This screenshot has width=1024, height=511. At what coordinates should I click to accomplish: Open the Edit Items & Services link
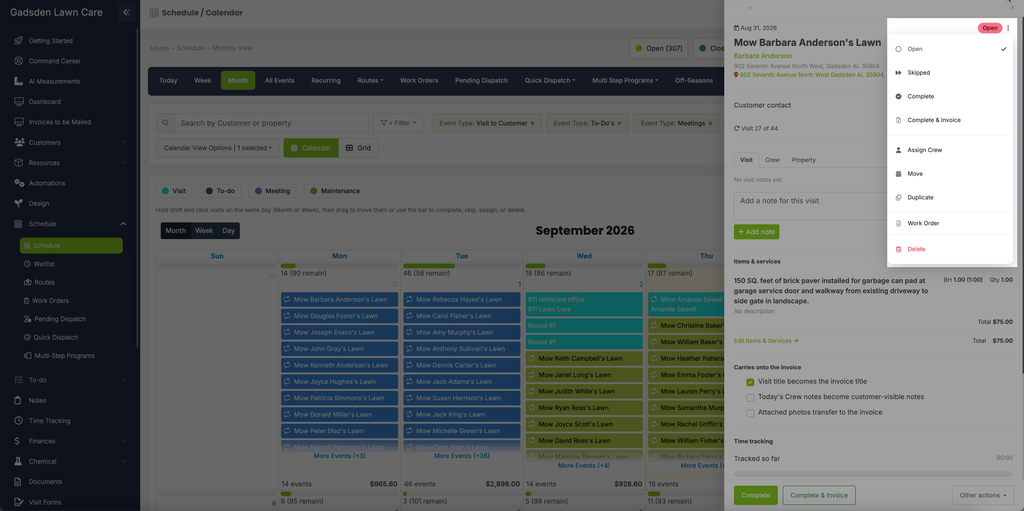766,341
